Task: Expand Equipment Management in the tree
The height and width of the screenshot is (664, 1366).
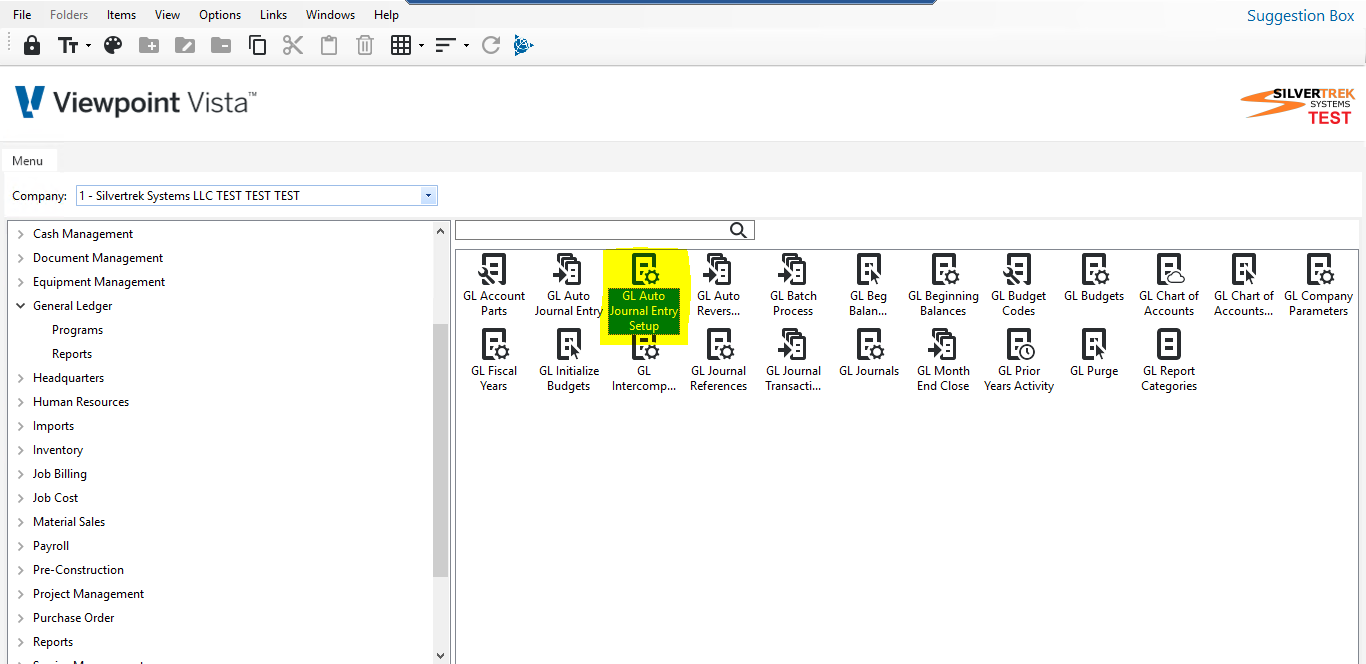Action: 21,282
